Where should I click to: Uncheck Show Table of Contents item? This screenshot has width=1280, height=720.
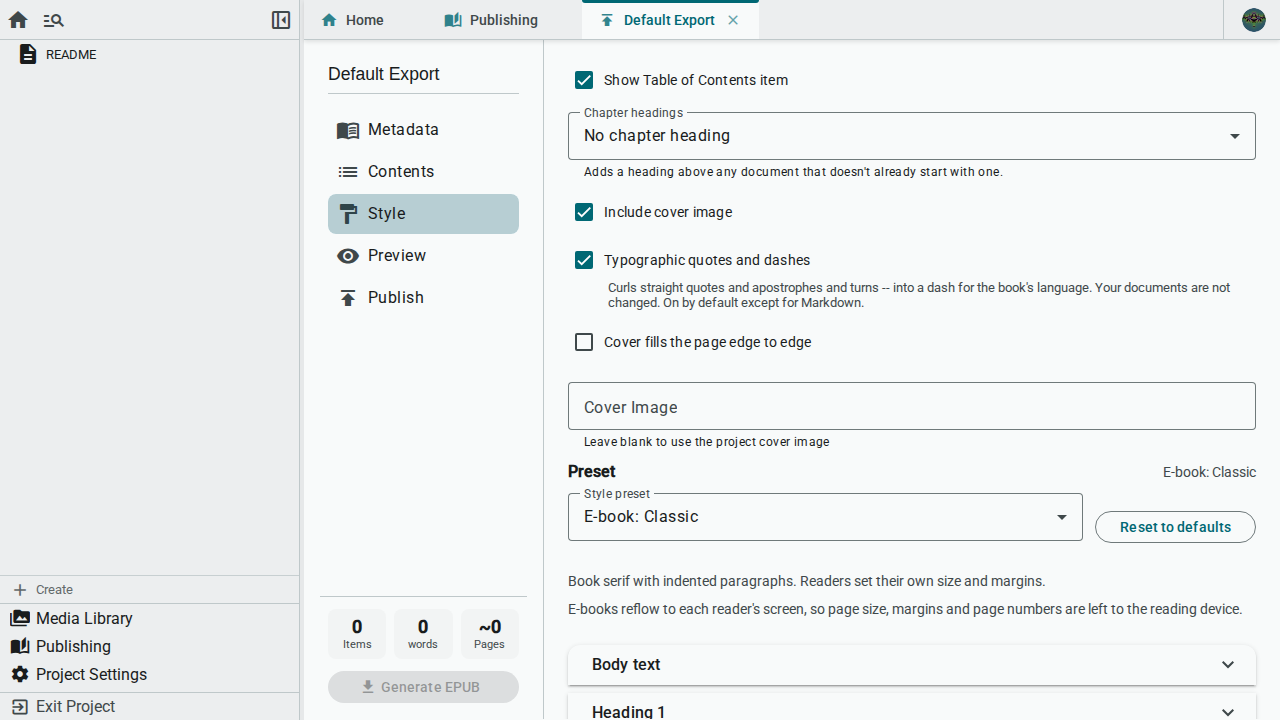click(x=584, y=80)
